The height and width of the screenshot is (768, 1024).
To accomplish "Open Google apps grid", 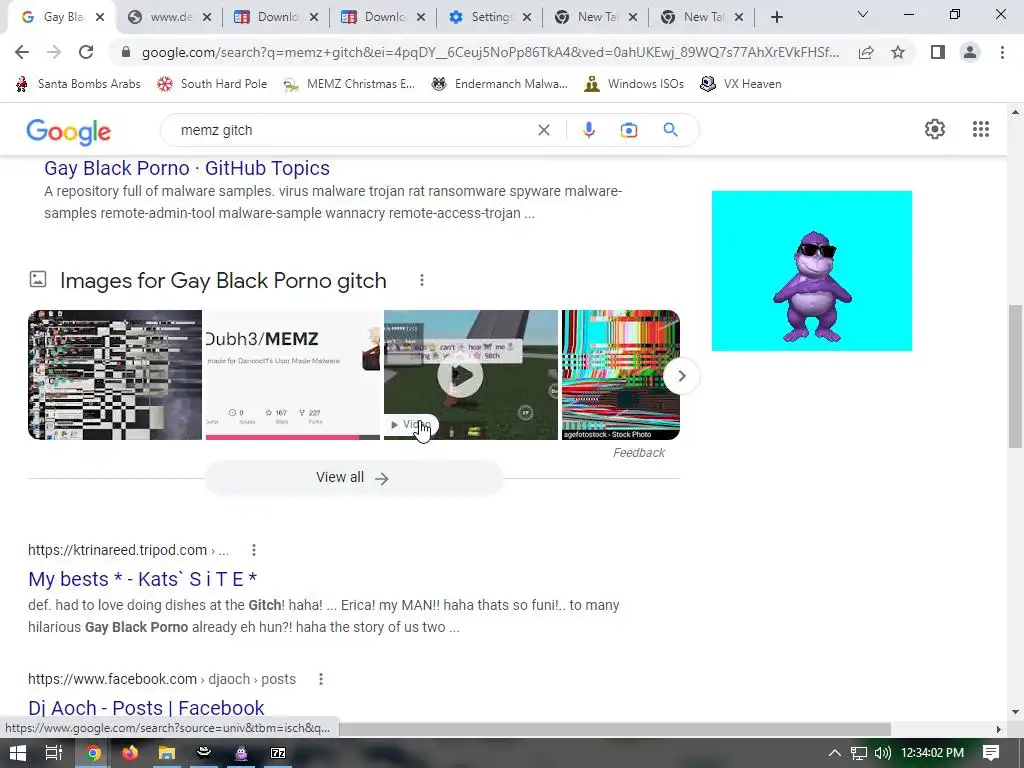I will click(980, 129).
